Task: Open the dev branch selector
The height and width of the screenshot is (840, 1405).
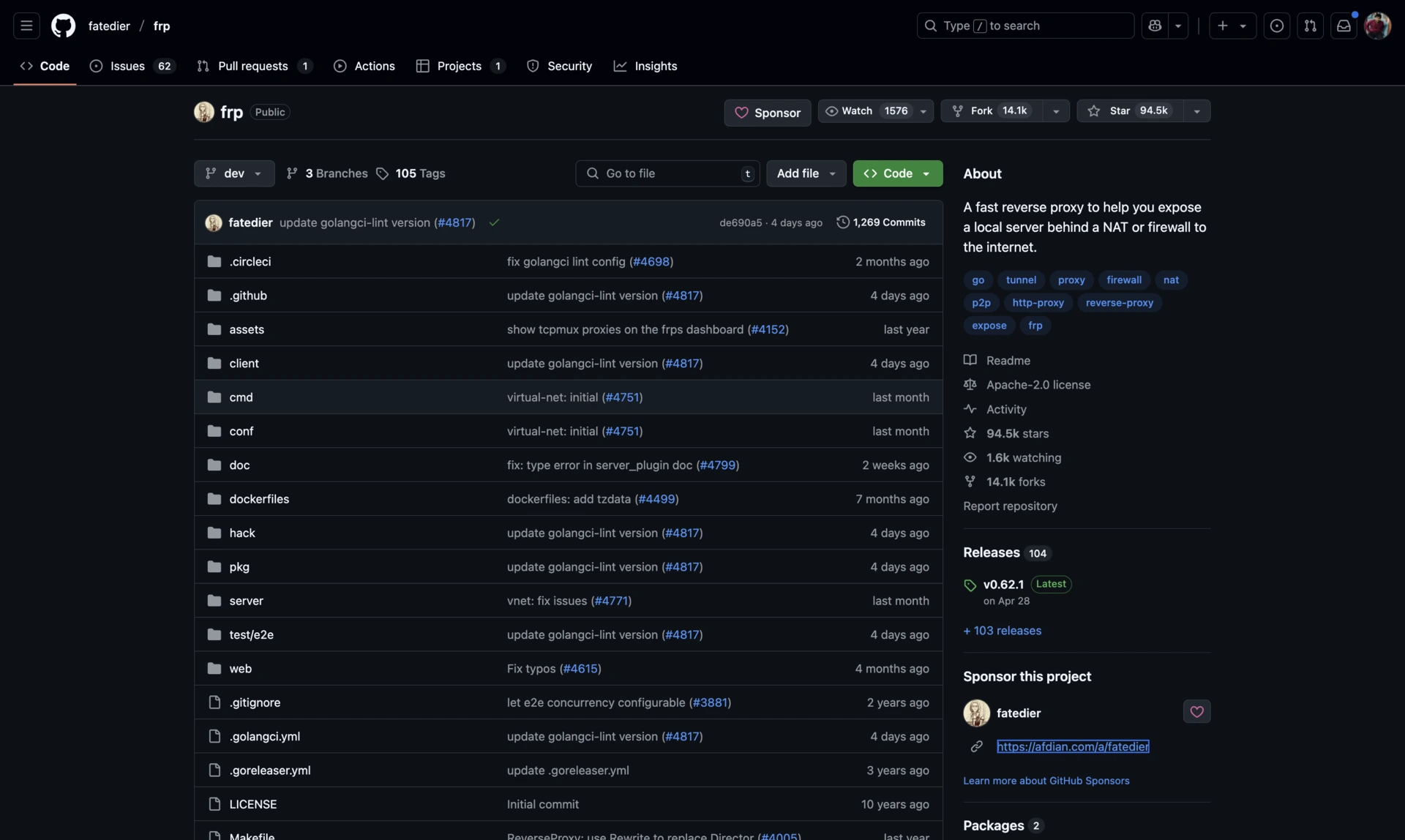Action: [x=234, y=173]
